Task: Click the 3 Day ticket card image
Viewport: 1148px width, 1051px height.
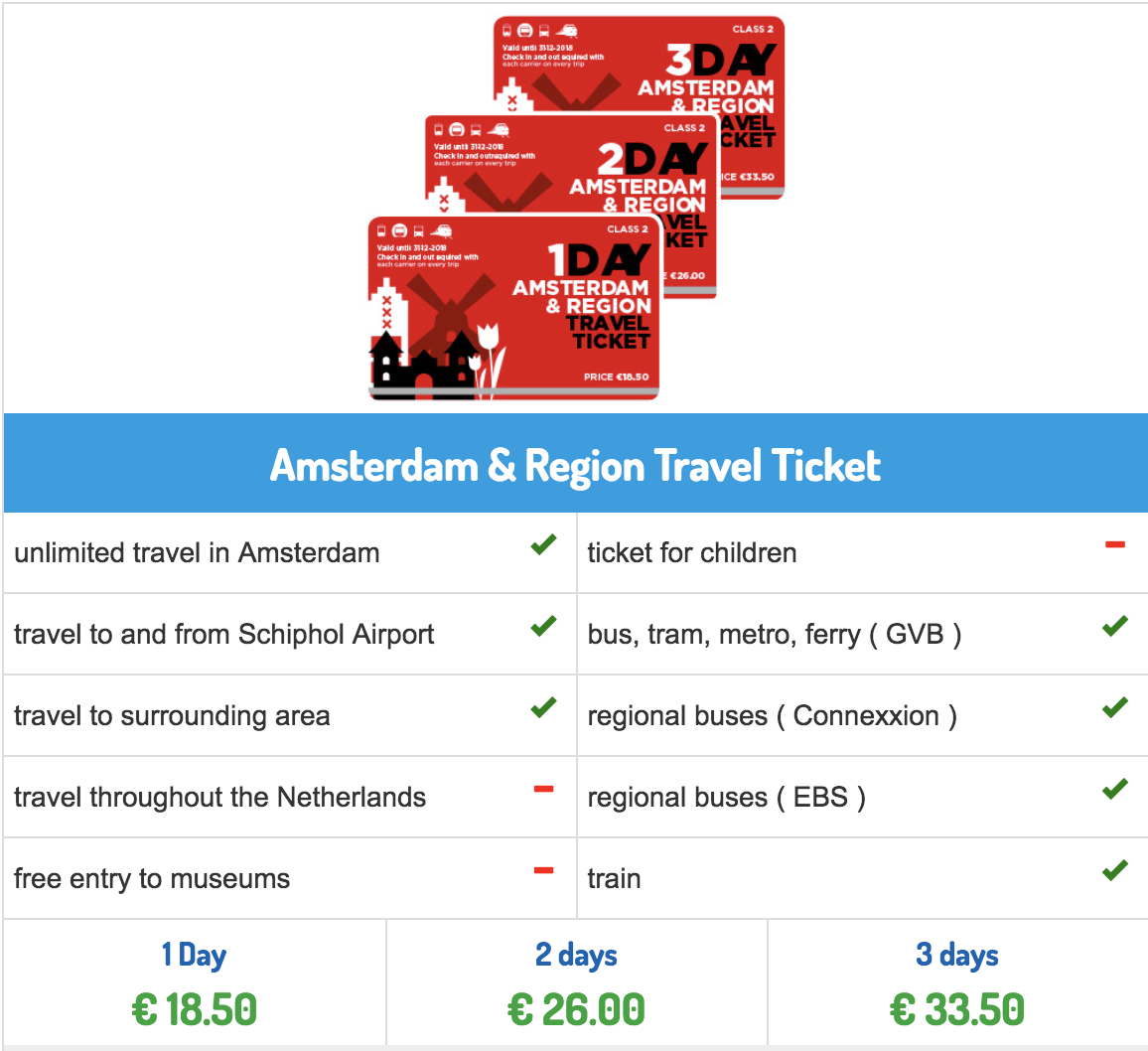Action: (x=639, y=65)
